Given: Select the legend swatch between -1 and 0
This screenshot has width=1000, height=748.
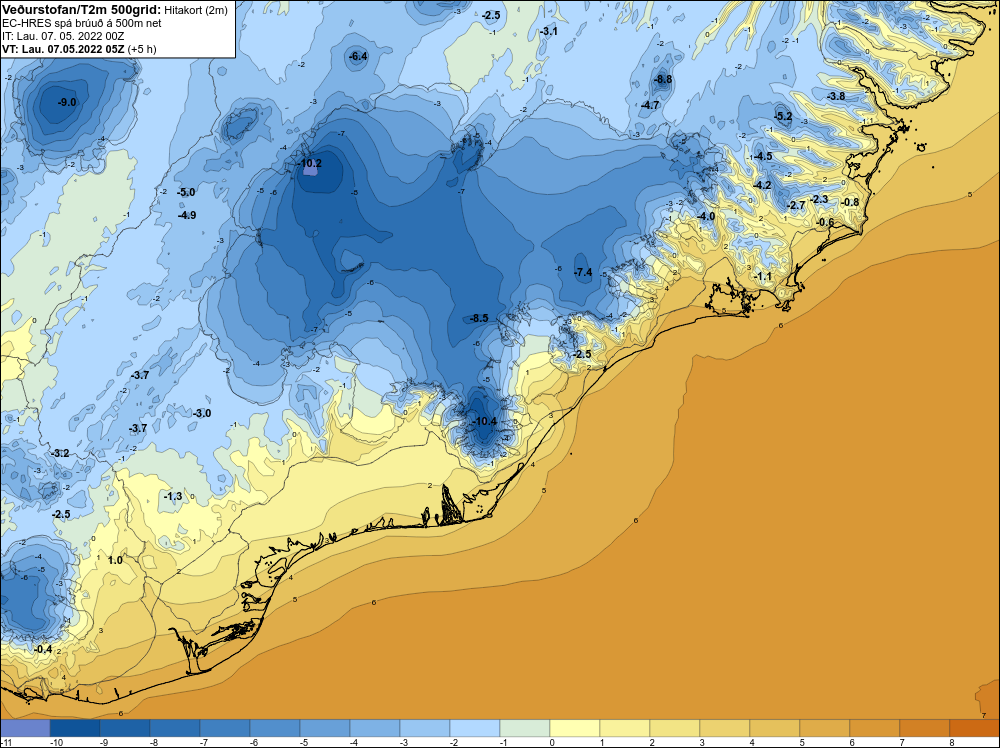Looking at the screenshot, I should pos(525,728).
